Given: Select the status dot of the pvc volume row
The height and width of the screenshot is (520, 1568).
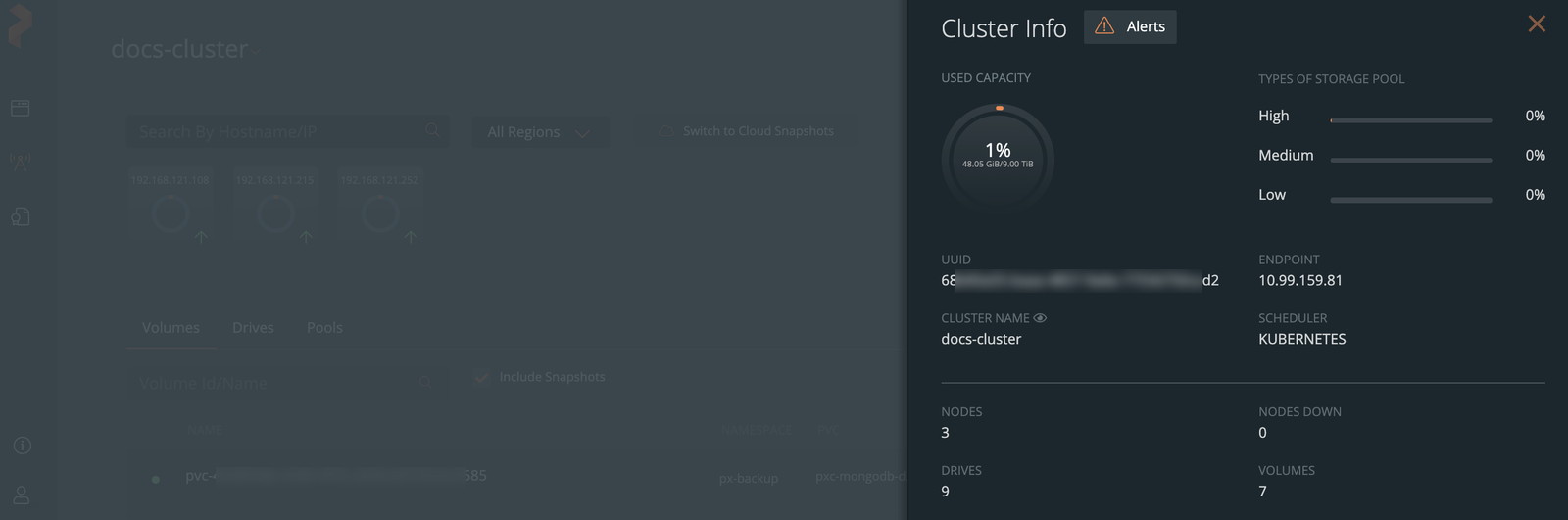Looking at the screenshot, I should pos(156,479).
